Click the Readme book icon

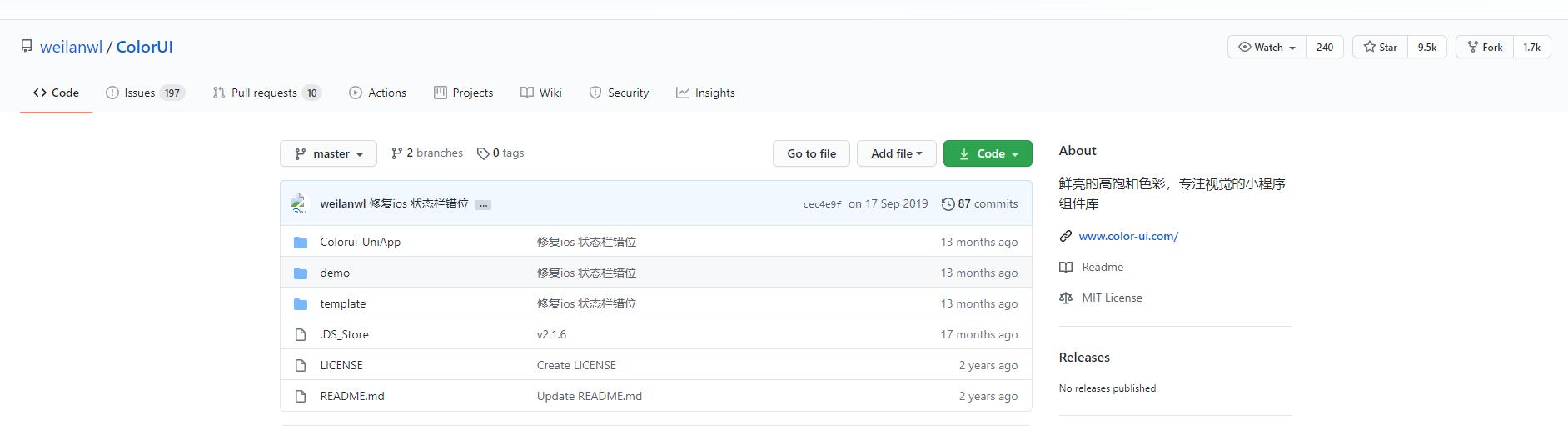[x=1065, y=268]
